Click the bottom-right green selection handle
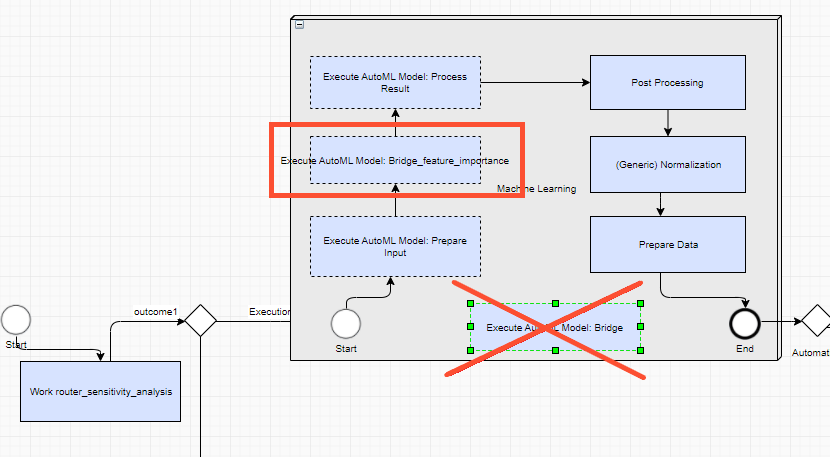 [640, 351]
